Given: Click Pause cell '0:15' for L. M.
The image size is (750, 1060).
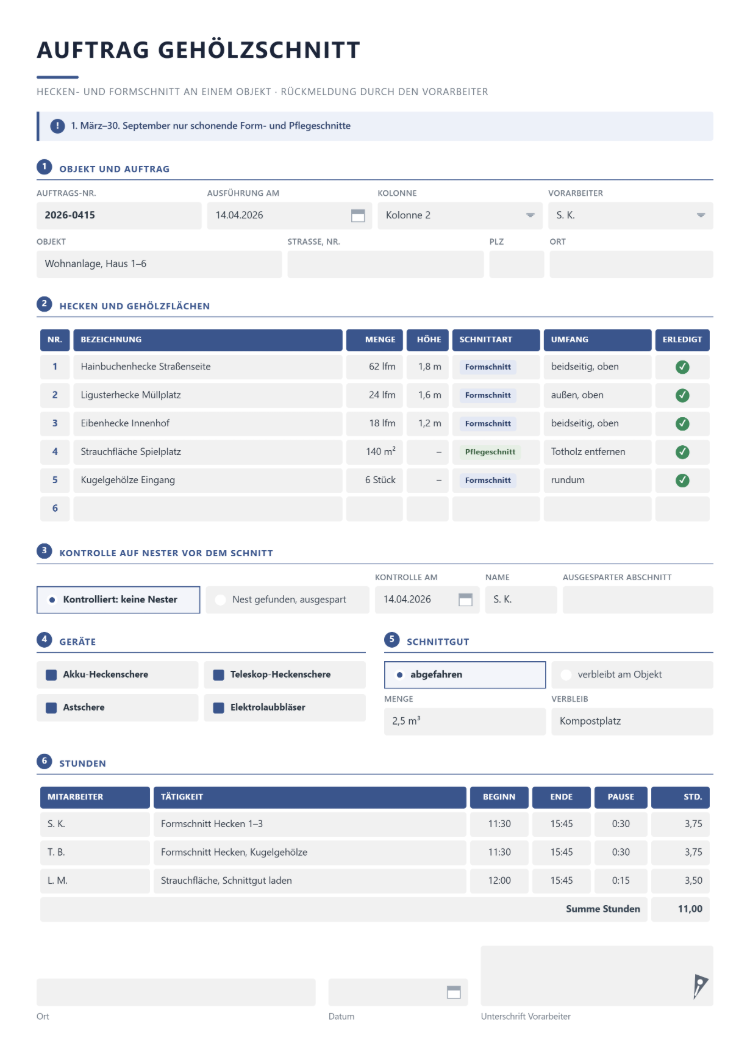Looking at the screenshot, I should [620, 881].
